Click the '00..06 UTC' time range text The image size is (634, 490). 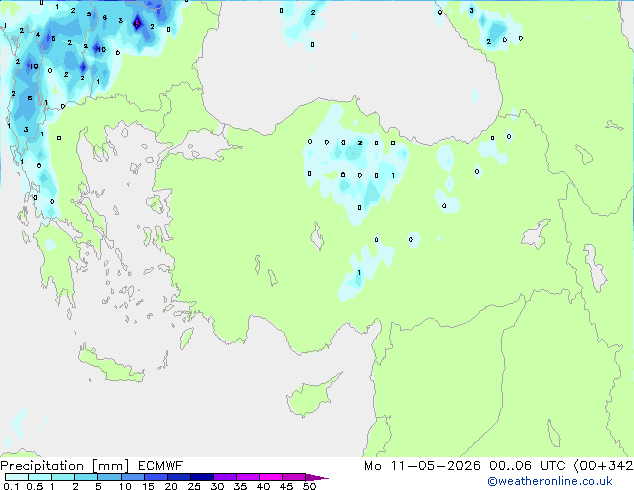[527, 466]
